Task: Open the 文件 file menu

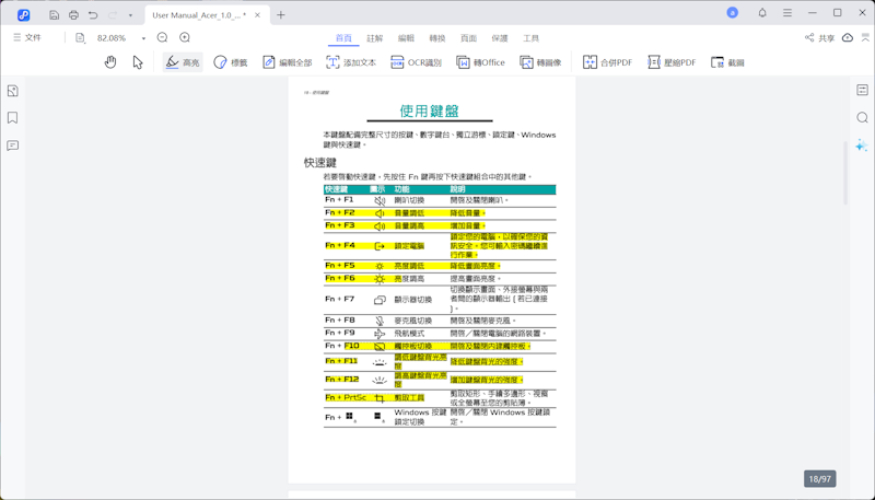Action: pyautogui.click(x=27, y=37)
